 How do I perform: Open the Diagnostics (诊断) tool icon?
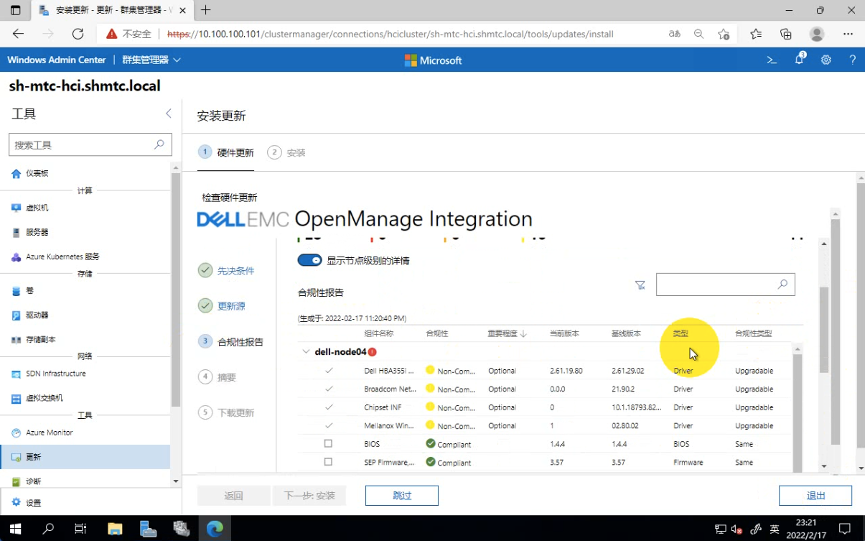click(16, 481)
